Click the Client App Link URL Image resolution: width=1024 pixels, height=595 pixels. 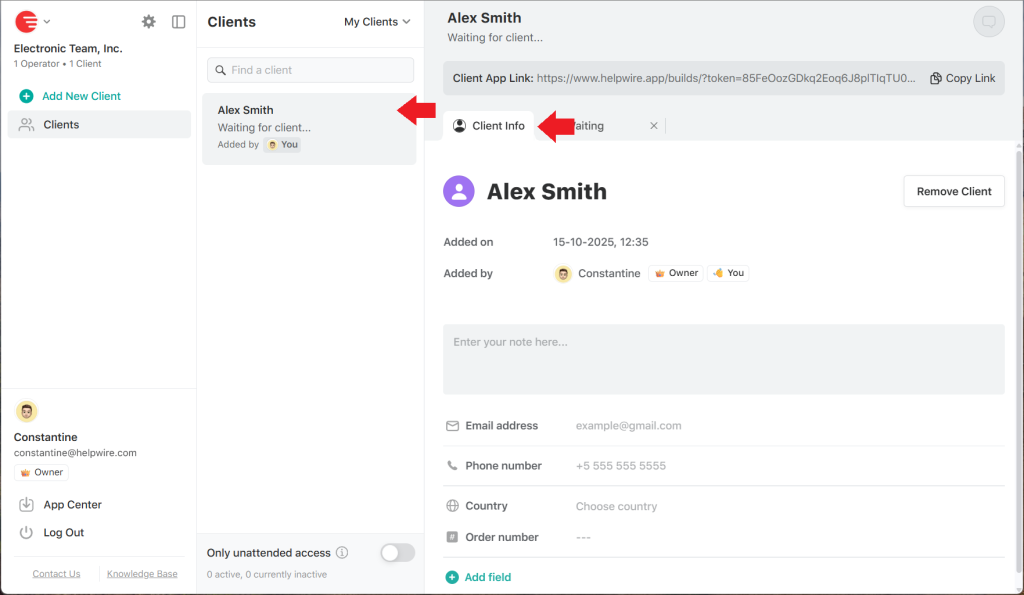coord(726,78)
